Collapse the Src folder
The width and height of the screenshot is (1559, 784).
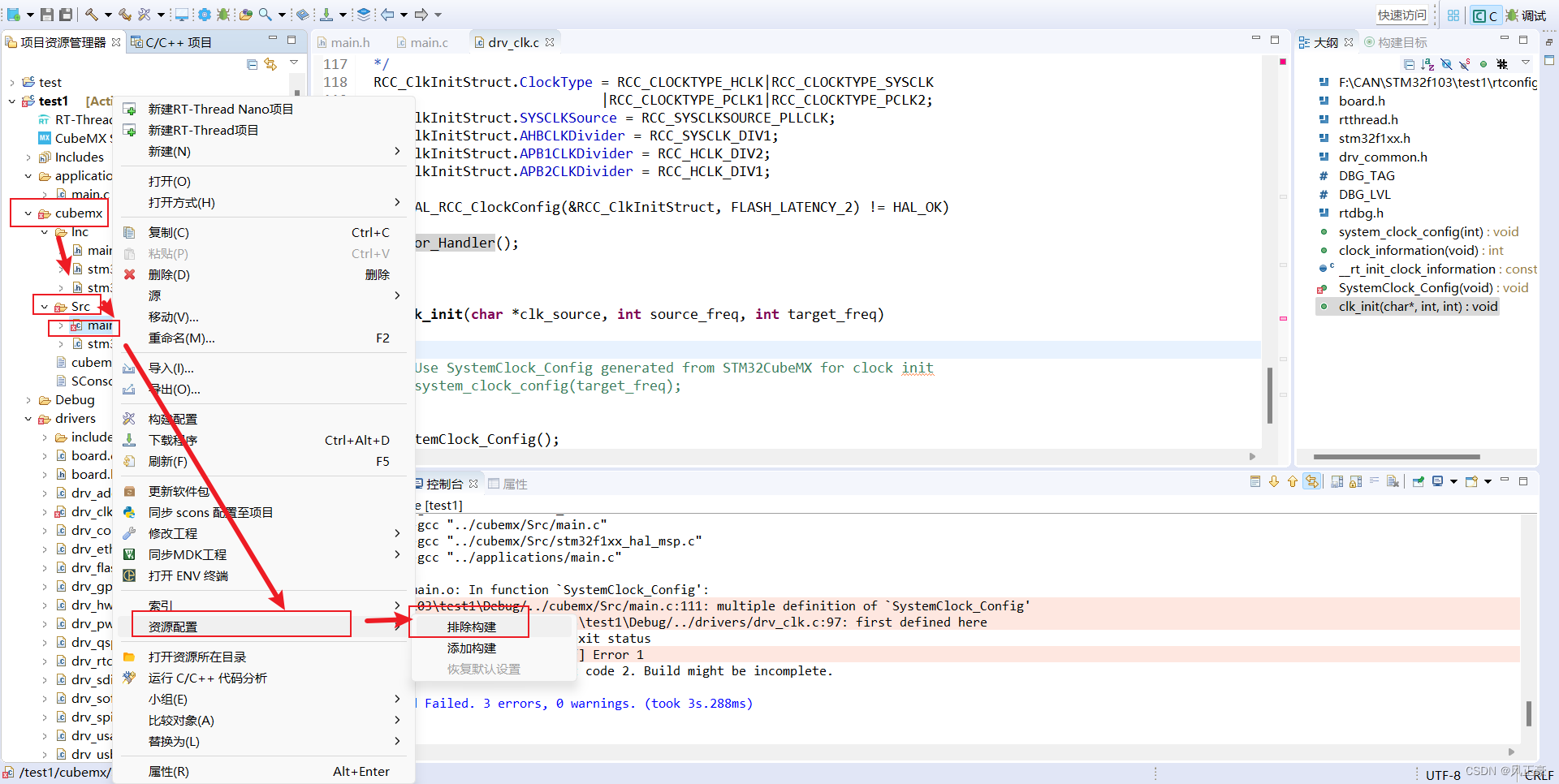(x=45, y=307)
